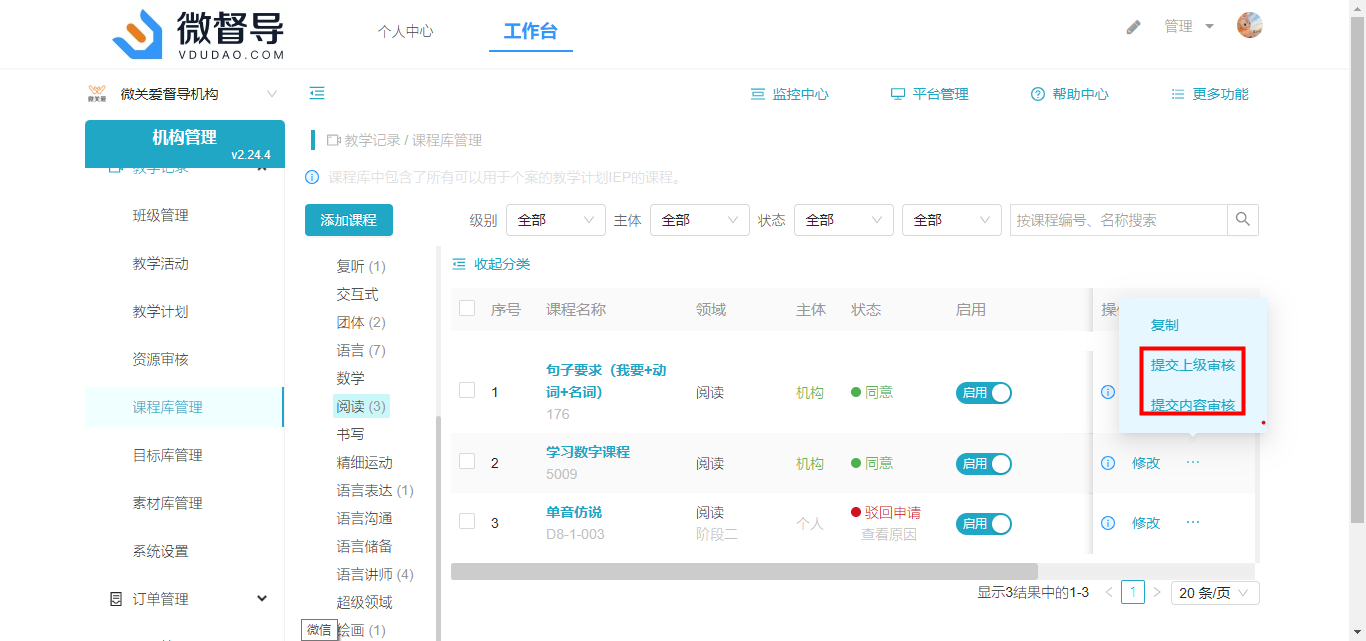This screenshot has height=641, width=1366.
Task: Open 资源审核 in sidebar
Action: (160, 359)
